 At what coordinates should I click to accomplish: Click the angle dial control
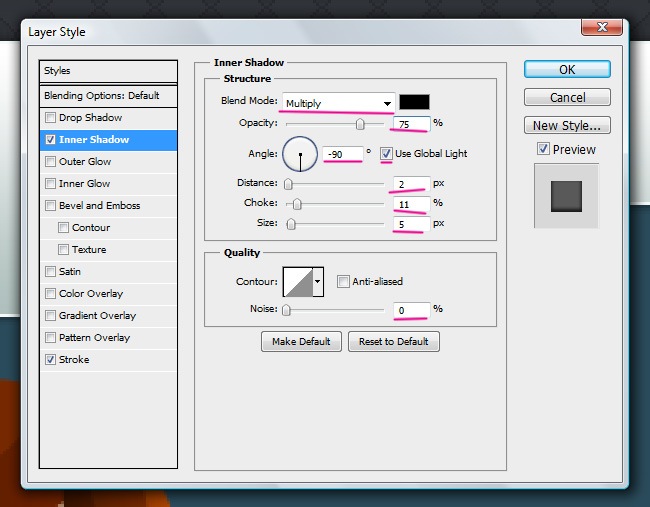(x=300, y=154)
